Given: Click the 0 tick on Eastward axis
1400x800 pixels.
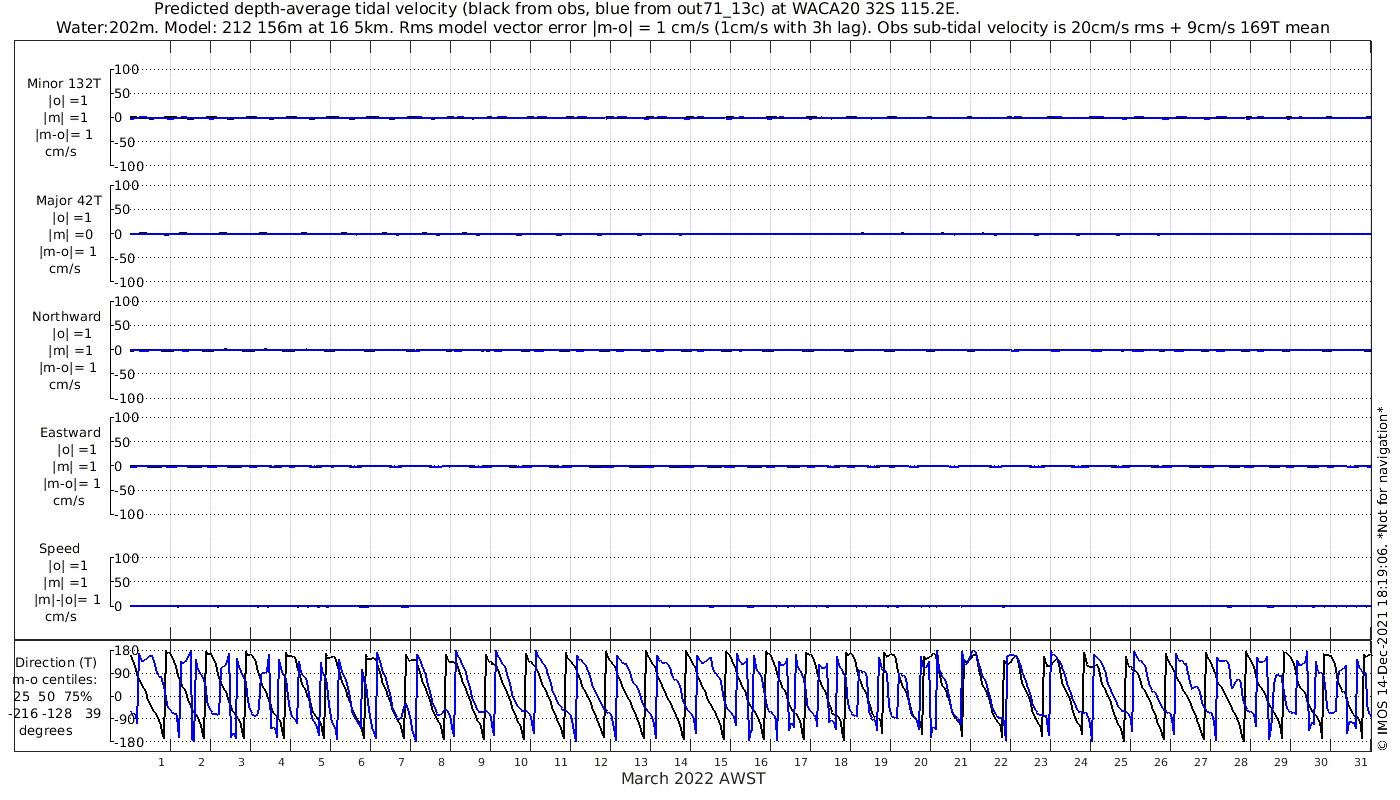Looking at the screenshot, I should (x=118, y=466).
